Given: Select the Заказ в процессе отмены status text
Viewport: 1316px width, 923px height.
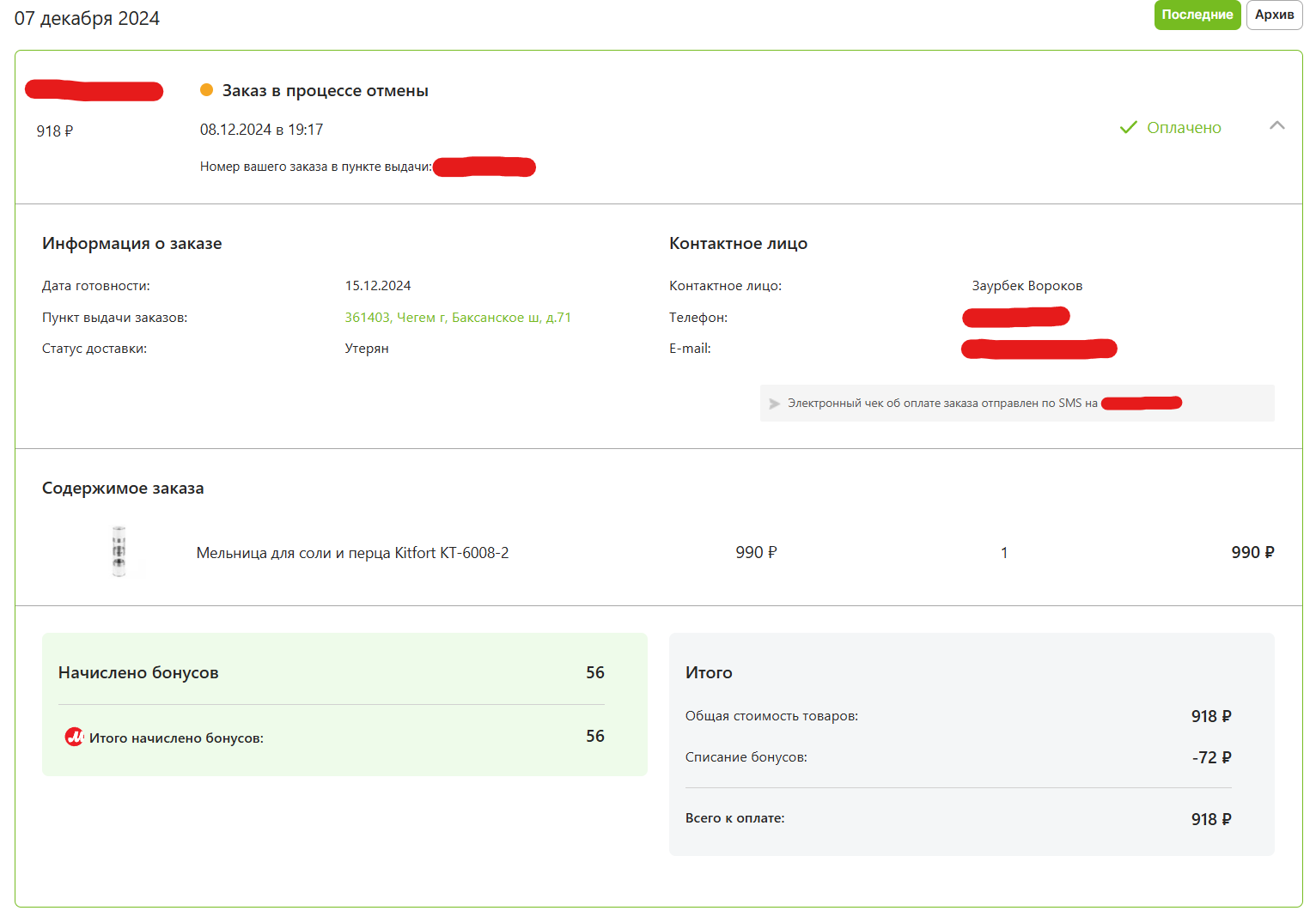Looking at the screenshot, I should pos(326,91).
